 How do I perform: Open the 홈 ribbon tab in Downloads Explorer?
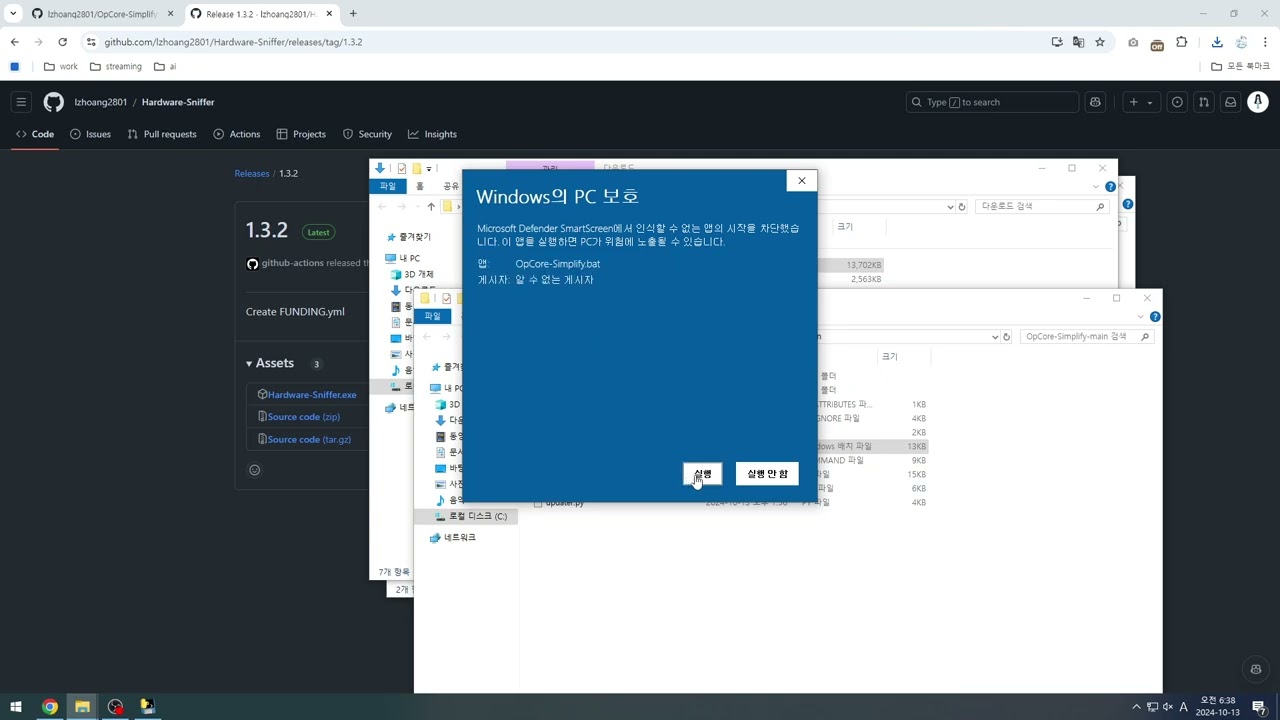point(420,186)
